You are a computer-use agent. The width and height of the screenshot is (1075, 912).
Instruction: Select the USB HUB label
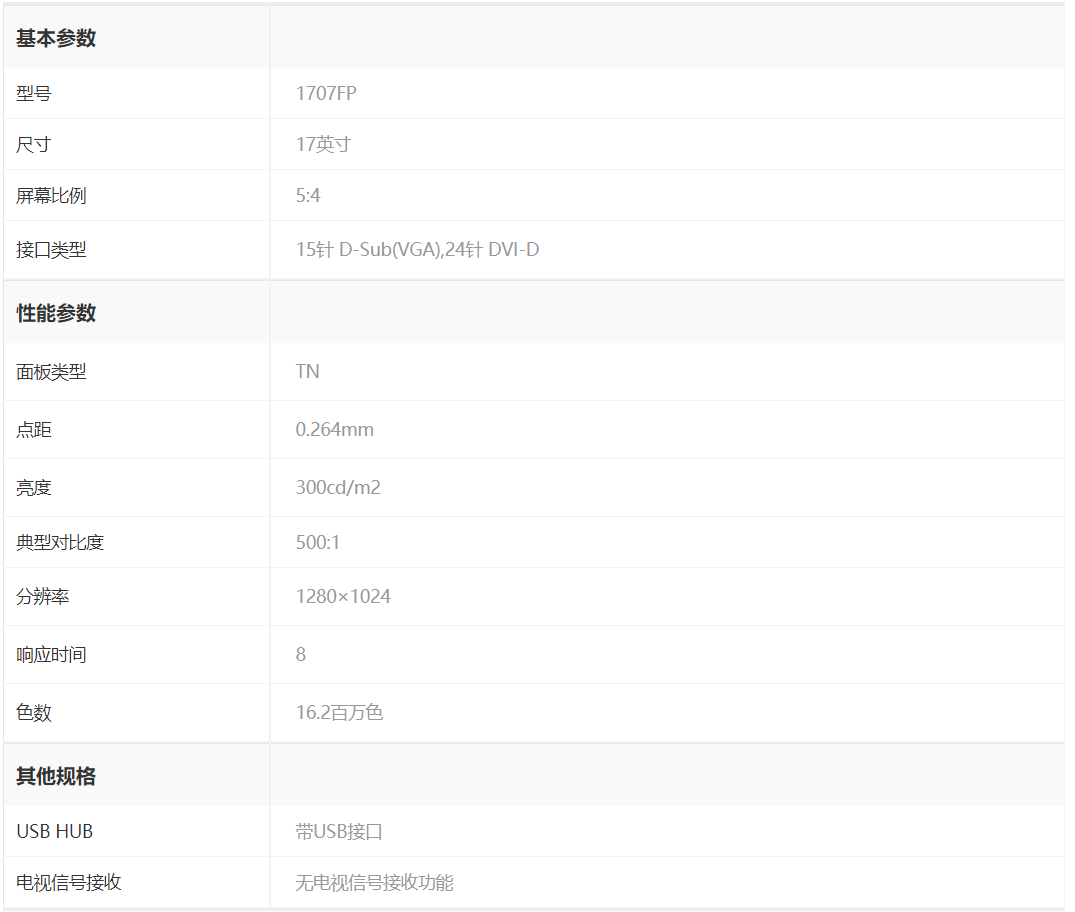pyautogui.click(x=55, y=831)
